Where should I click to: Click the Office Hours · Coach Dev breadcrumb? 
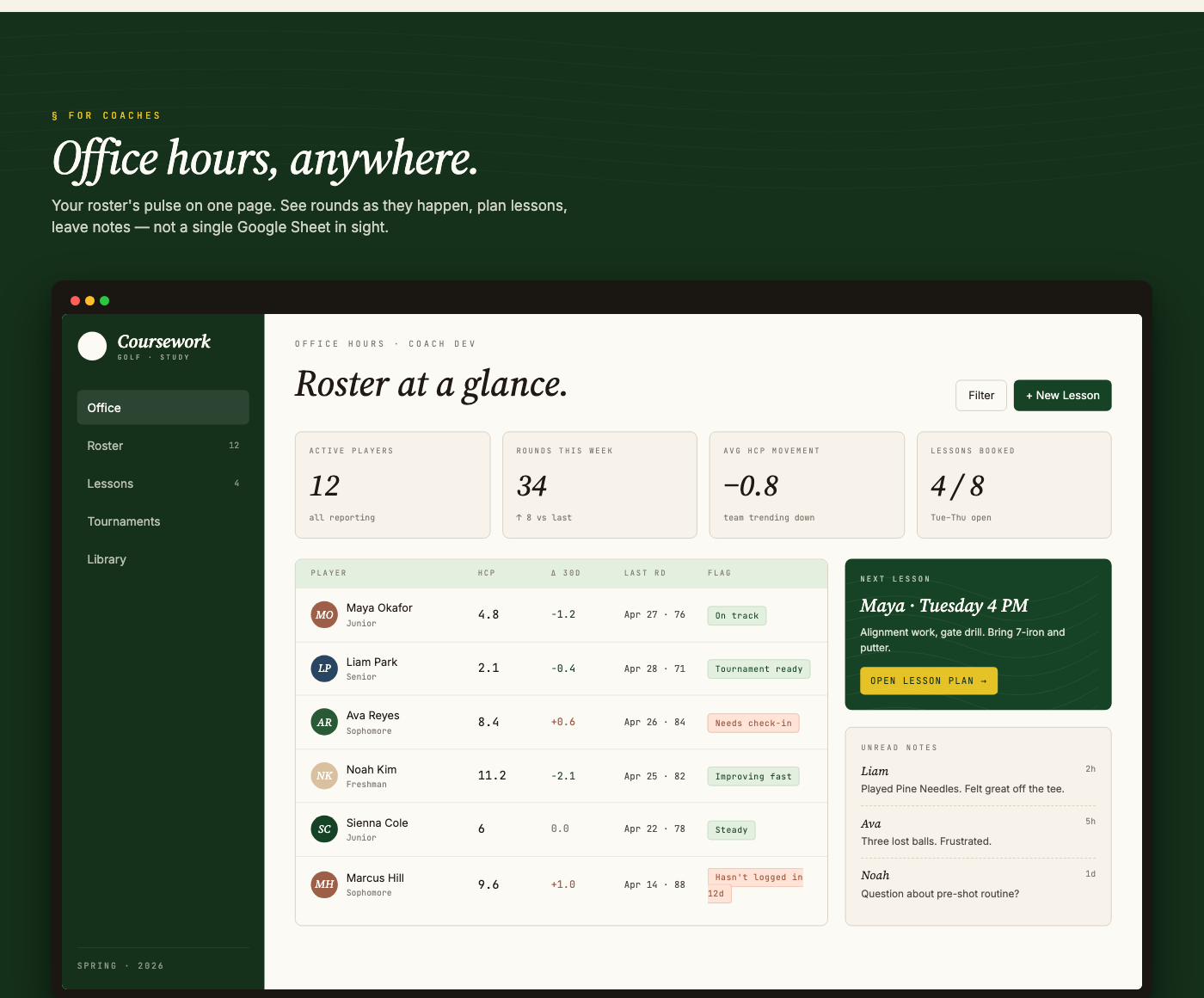coord(385,344)
